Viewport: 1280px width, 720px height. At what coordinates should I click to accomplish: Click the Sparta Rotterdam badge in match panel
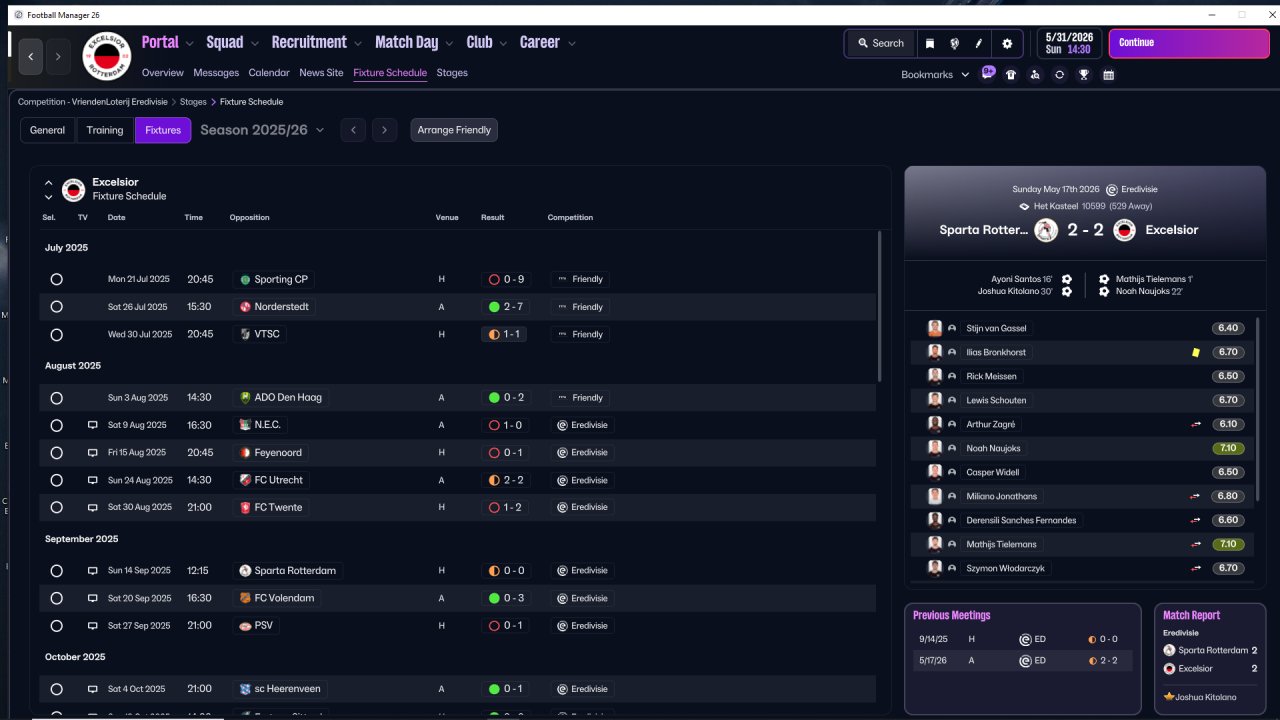pyautogui.click(x=1046, y=230)
